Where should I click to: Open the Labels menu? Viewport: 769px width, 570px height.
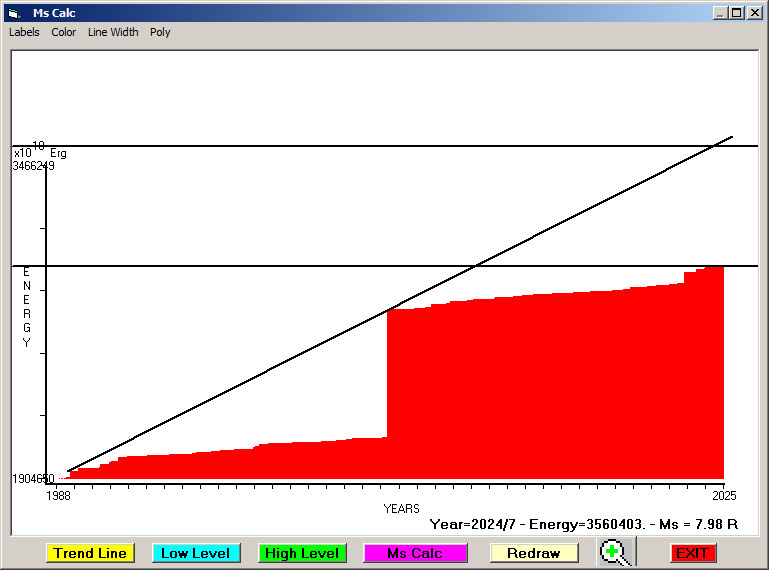click(x=24, y=32)
